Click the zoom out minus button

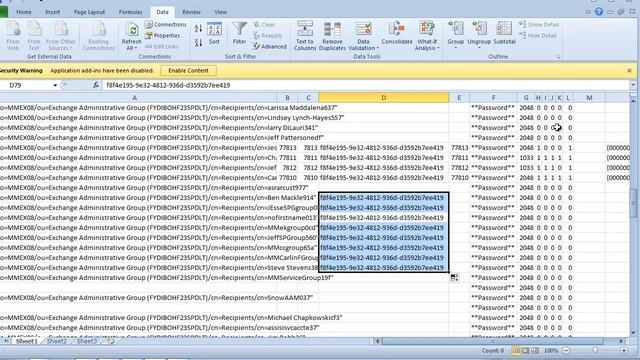[566, 351]
